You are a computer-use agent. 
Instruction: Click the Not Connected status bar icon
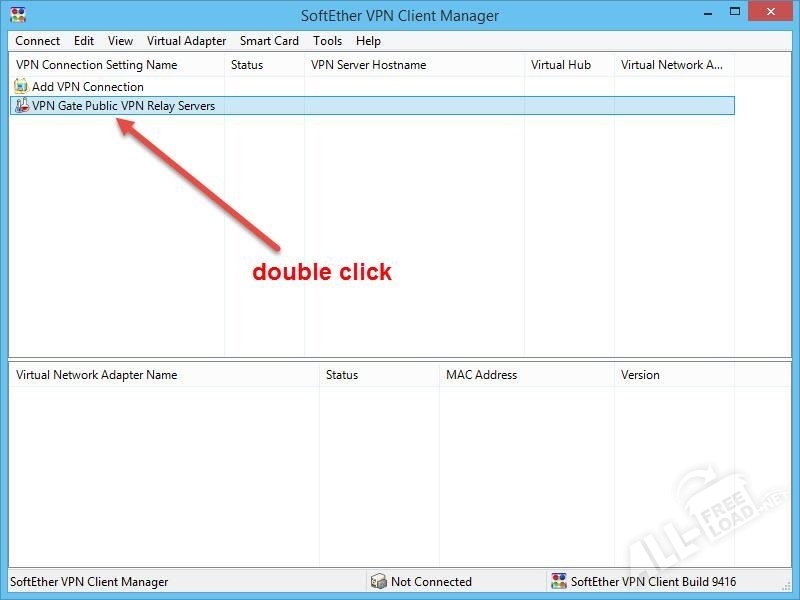(378, 581)
